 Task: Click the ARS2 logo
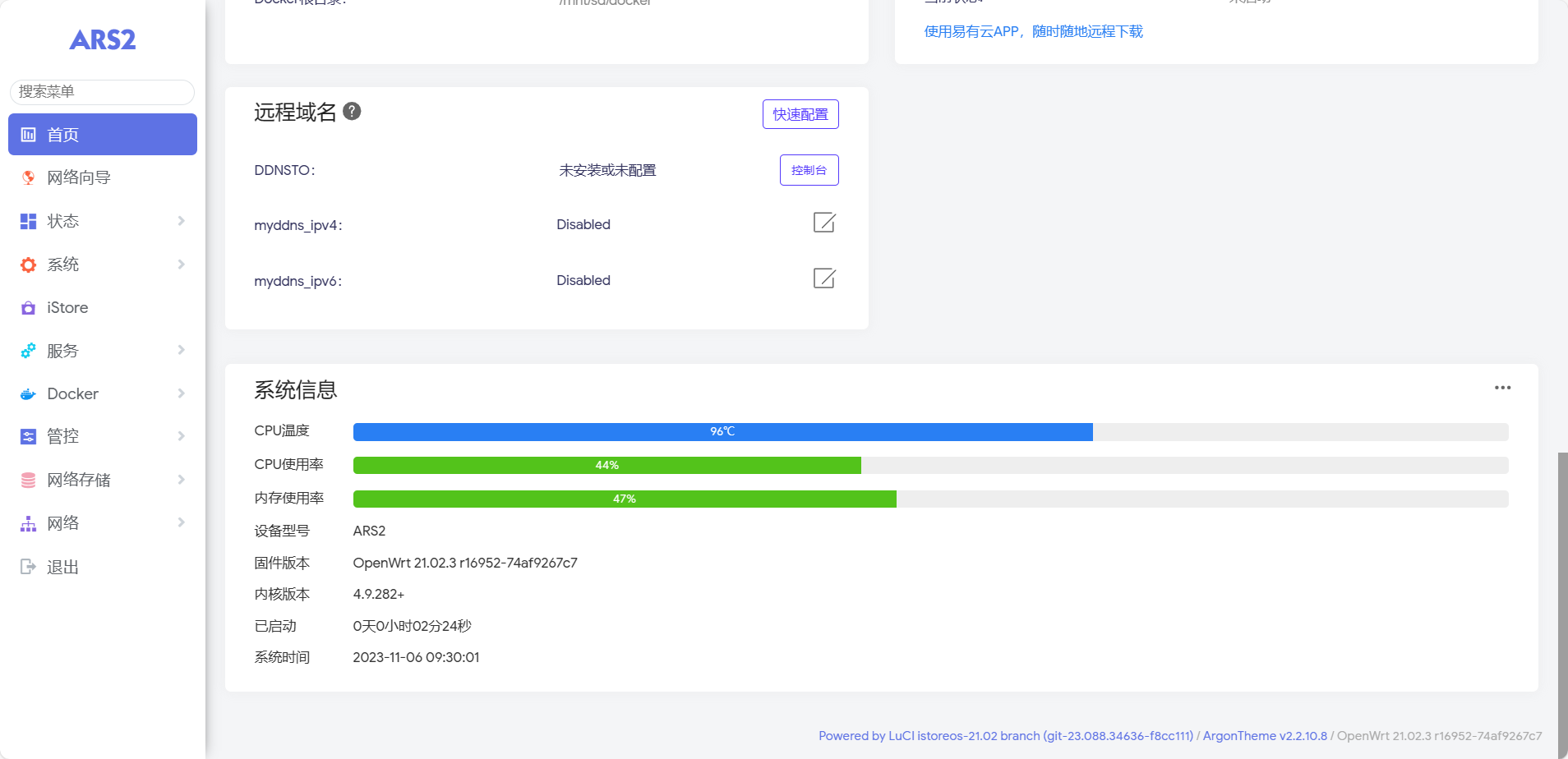click(103, 39)
